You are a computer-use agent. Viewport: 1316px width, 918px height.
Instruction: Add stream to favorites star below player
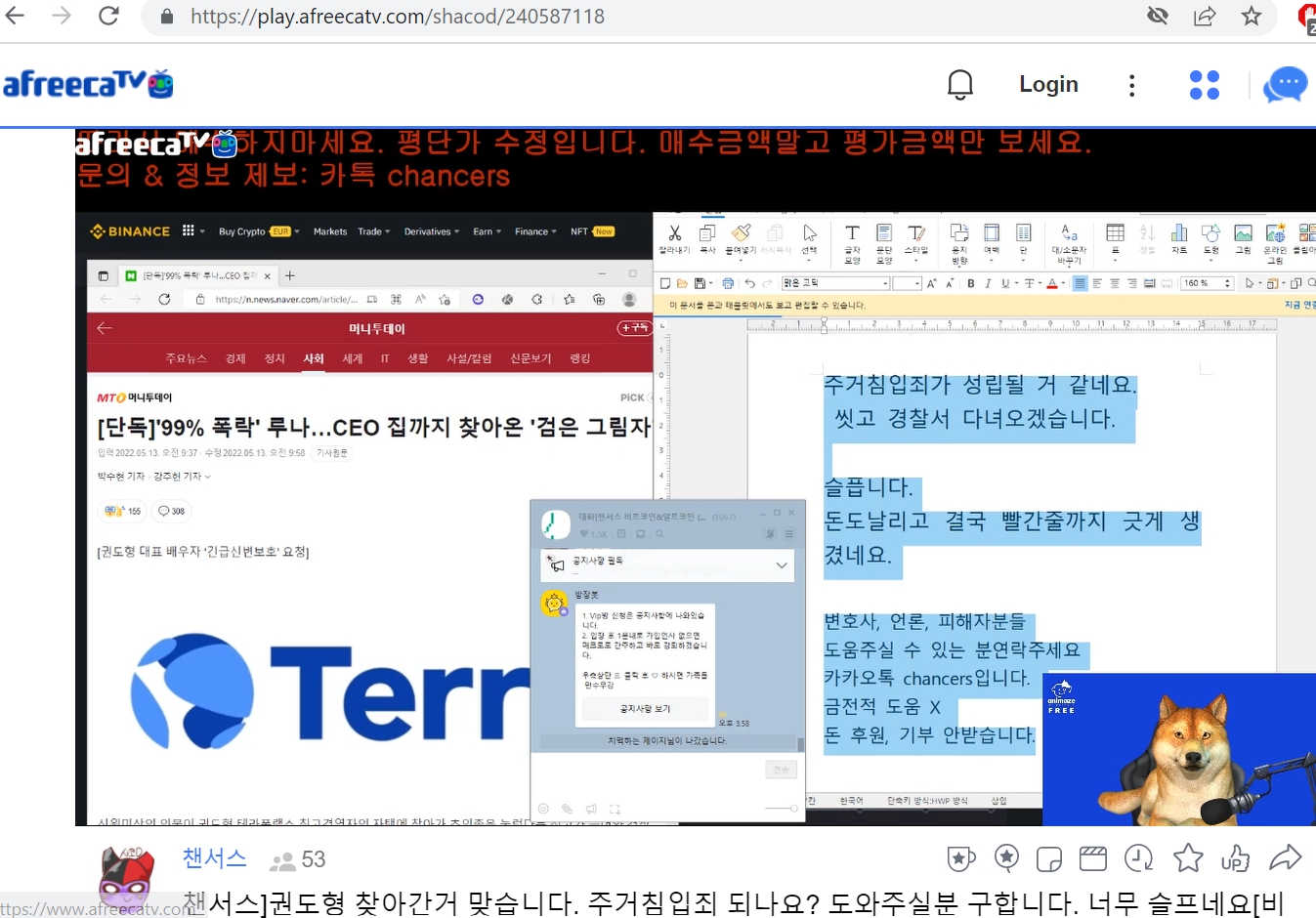[x=1188, y=858]
